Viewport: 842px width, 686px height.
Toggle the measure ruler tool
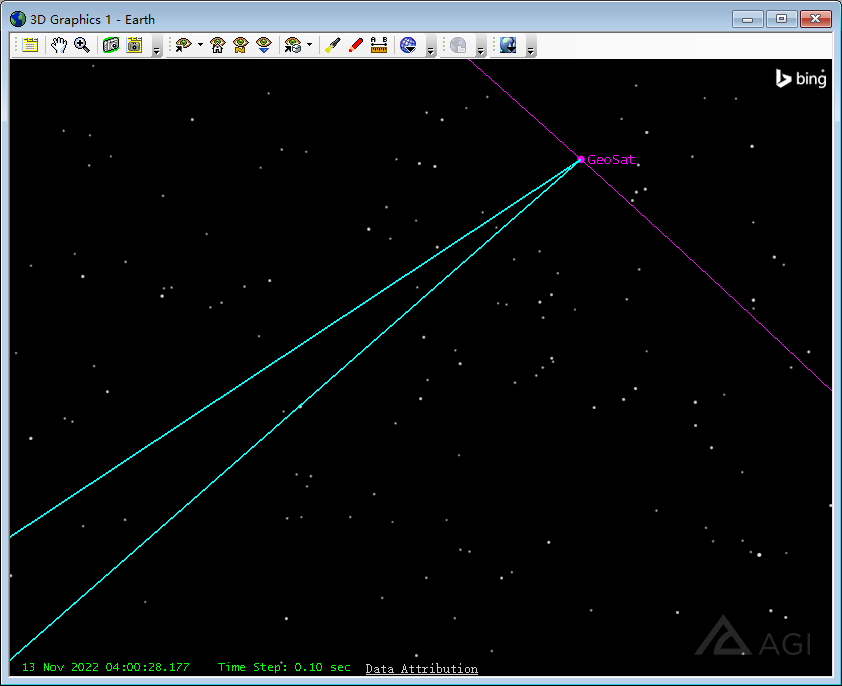(379, 45)
